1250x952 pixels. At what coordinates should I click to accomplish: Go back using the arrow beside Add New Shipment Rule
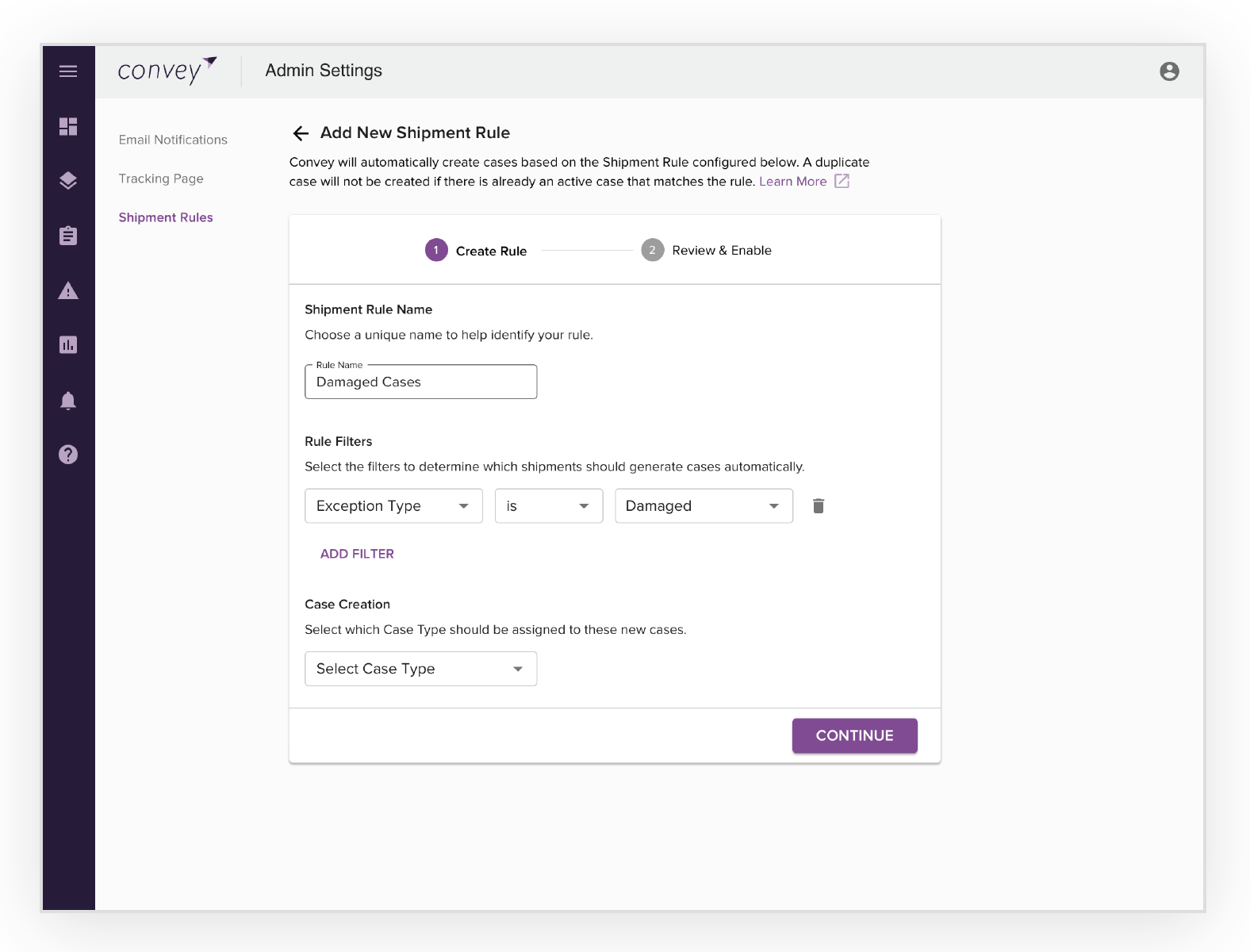[301, 133]
